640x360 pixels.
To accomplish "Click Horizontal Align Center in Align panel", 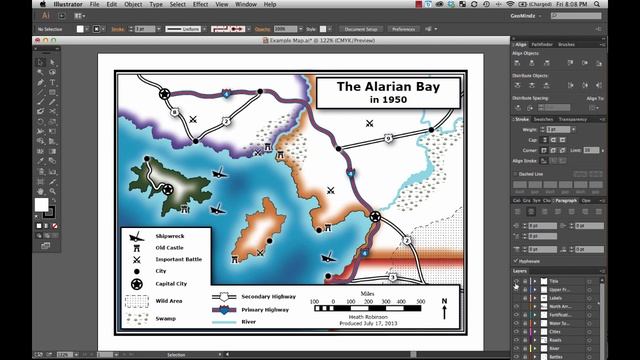I will [532, 63].
